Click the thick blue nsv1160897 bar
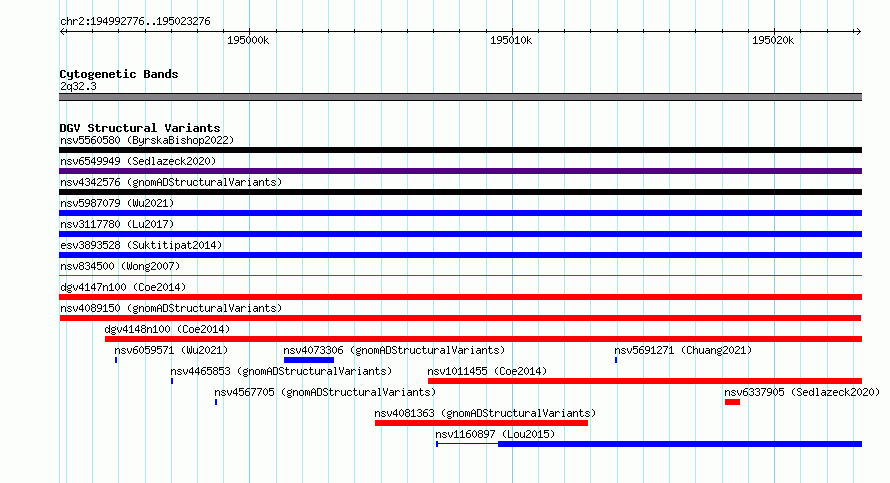This screenshot has width=890, height=483. click(x=680, y=444)
